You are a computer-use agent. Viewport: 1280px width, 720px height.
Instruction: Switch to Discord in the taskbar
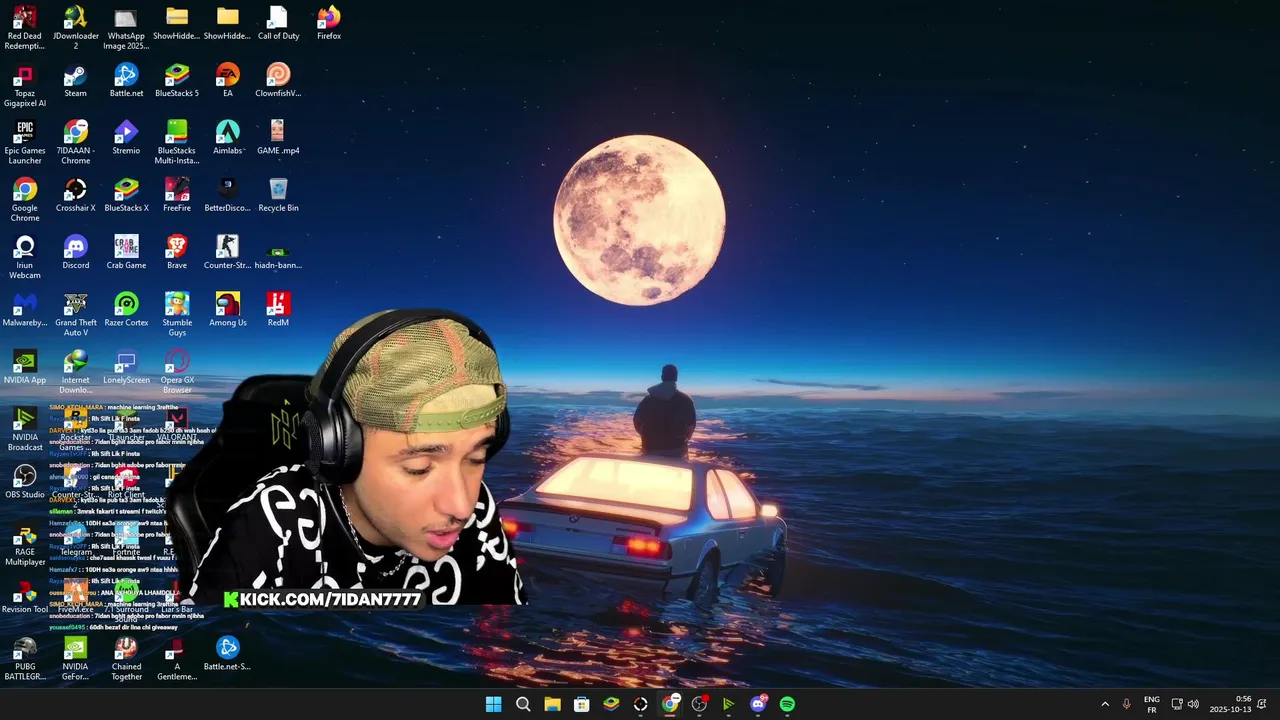758,704
